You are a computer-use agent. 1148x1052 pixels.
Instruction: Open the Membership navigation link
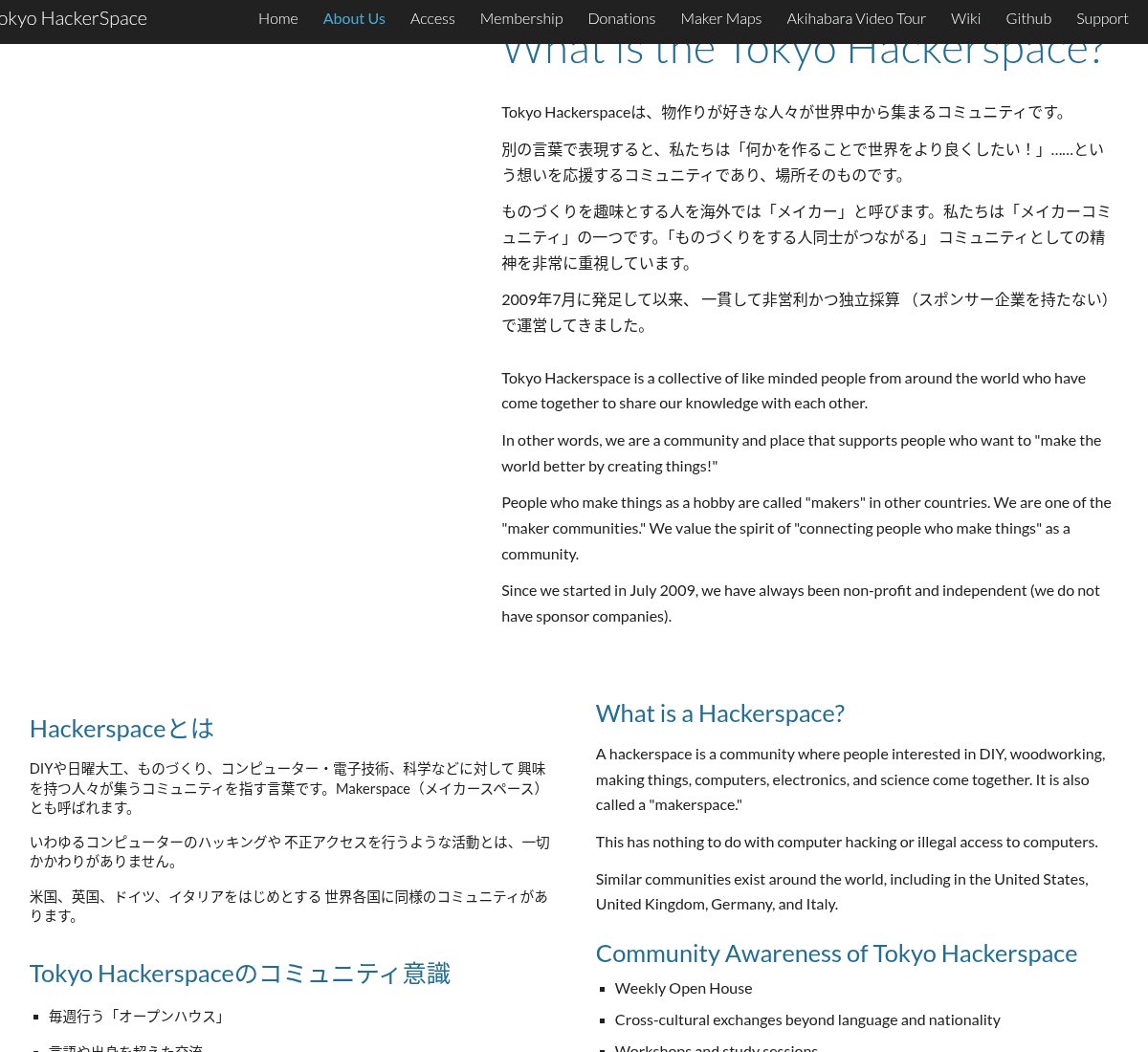coord(521,18)
